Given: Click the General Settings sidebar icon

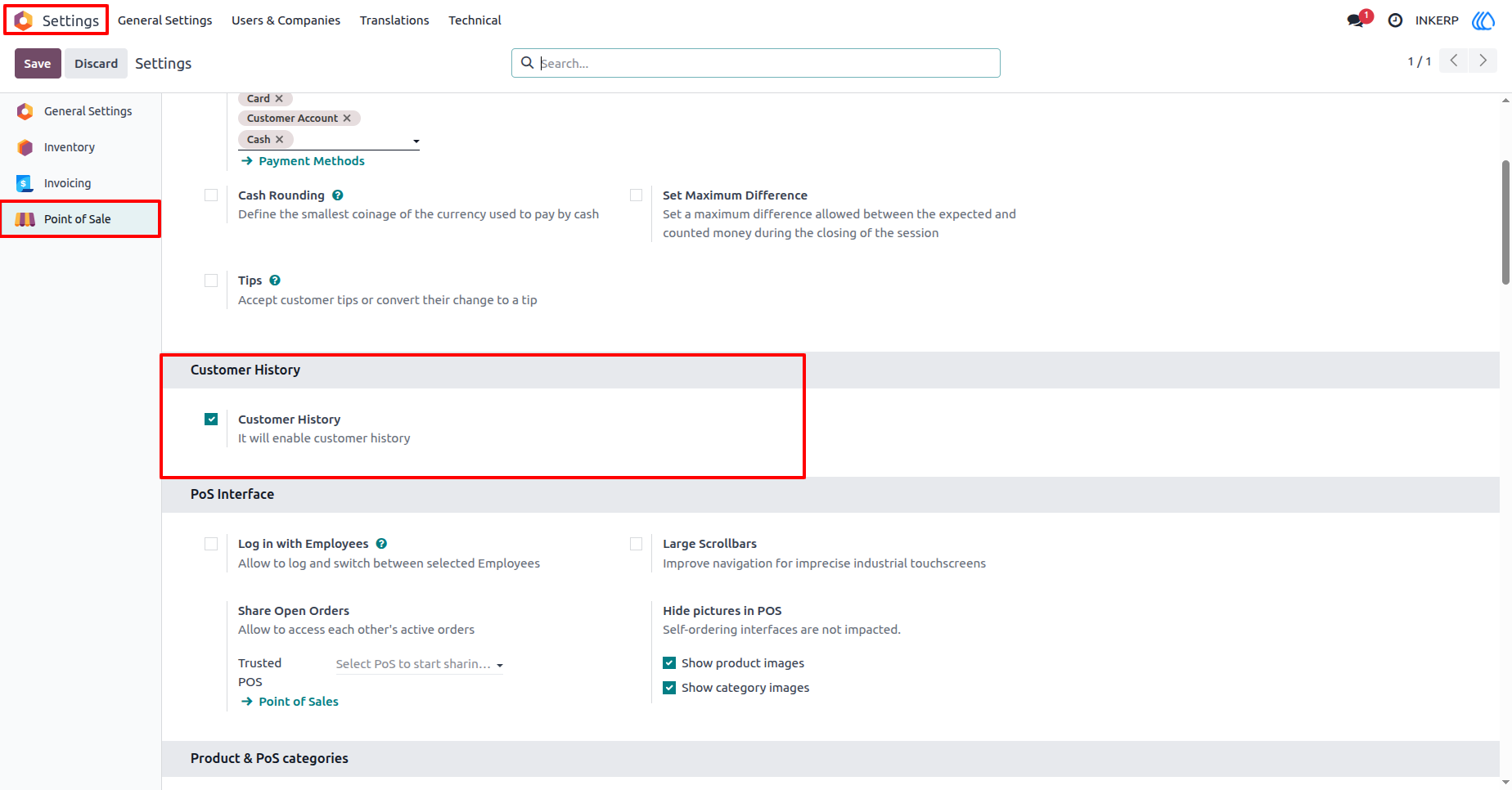Looking at the screenshot, I should [x=25, y=111].
